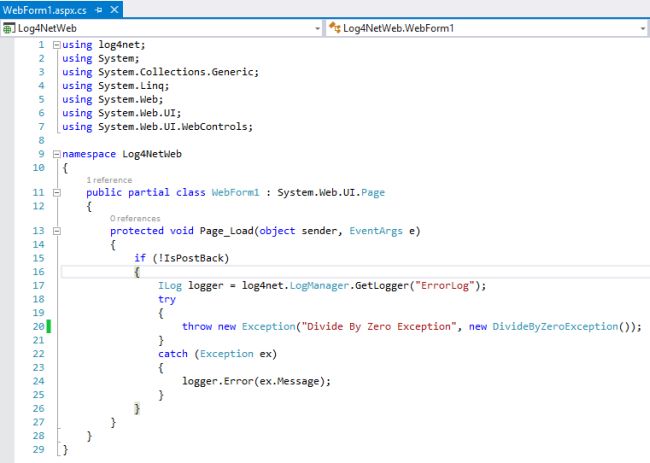Click the 'Page' base type on line 11
650x463 pixels.
pyautogui.click(x=373, y=193)
